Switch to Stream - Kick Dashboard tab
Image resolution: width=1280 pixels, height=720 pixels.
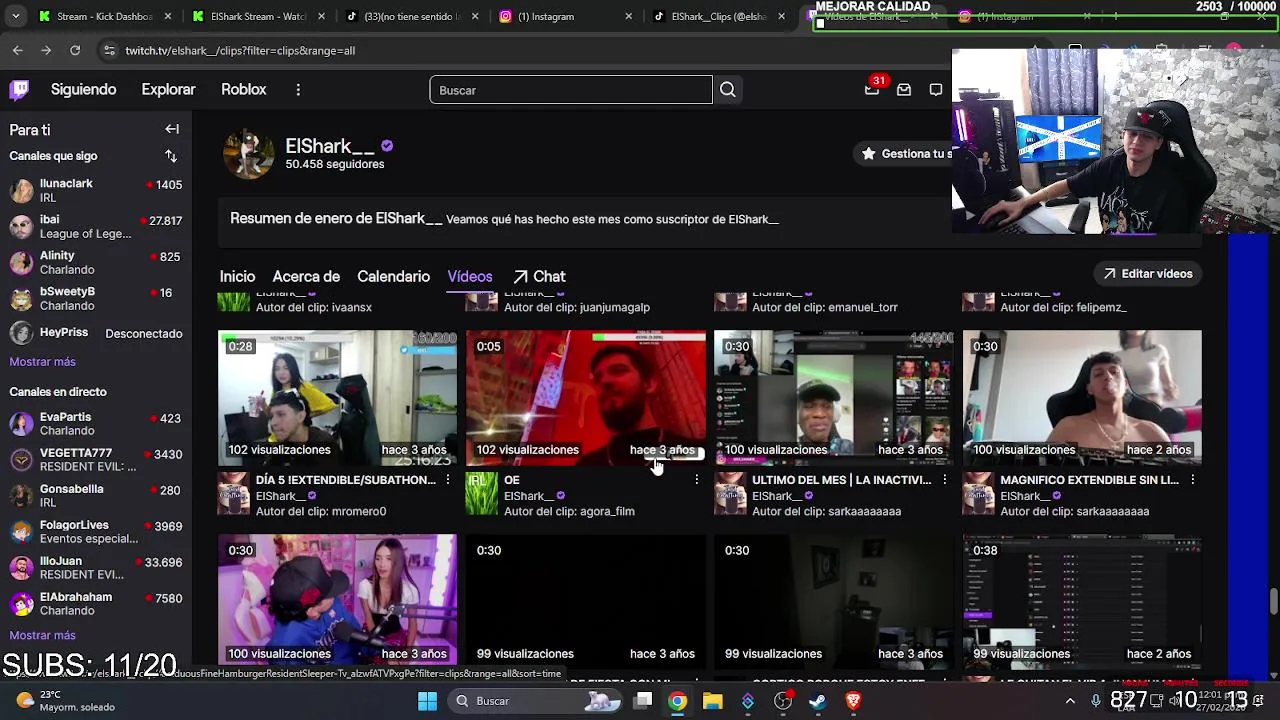tap(104, 16)
